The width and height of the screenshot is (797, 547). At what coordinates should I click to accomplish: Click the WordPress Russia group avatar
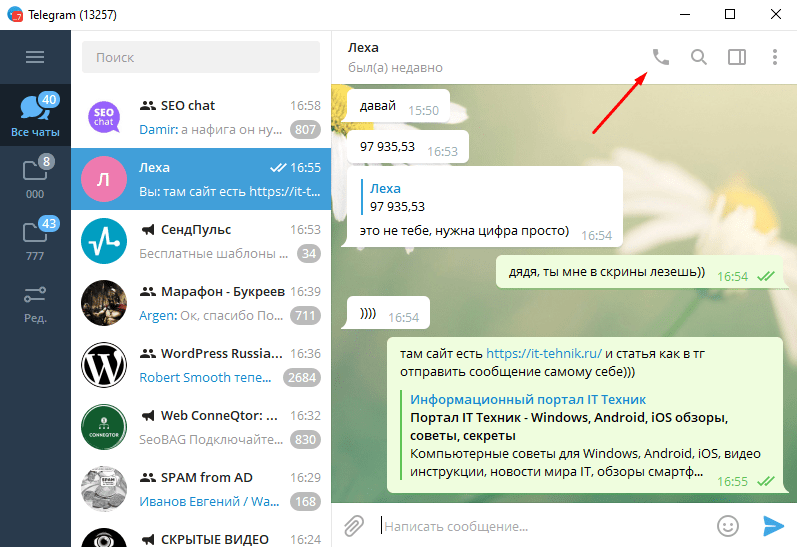(x=104, y=364)
